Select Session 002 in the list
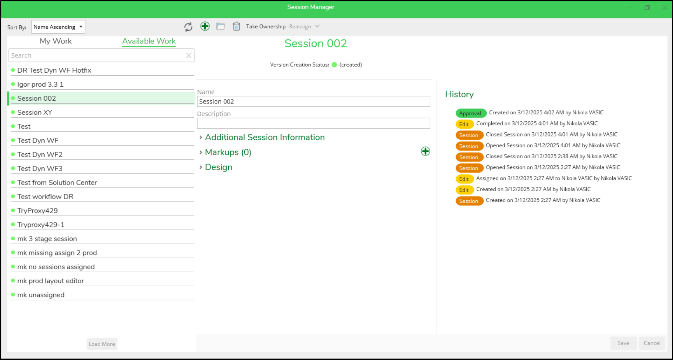This screenshot has width=673, height=360. click(x=102, y=98)
